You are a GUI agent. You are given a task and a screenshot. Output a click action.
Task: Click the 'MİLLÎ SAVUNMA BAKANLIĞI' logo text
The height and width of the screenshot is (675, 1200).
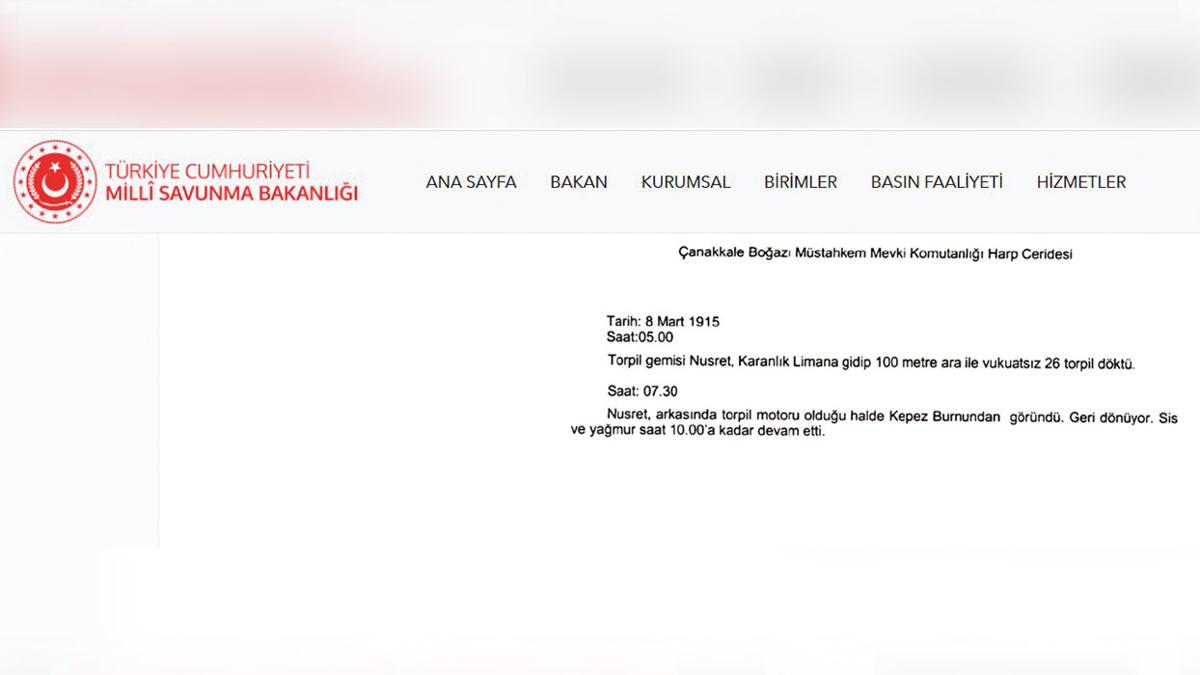click(231, 193)
